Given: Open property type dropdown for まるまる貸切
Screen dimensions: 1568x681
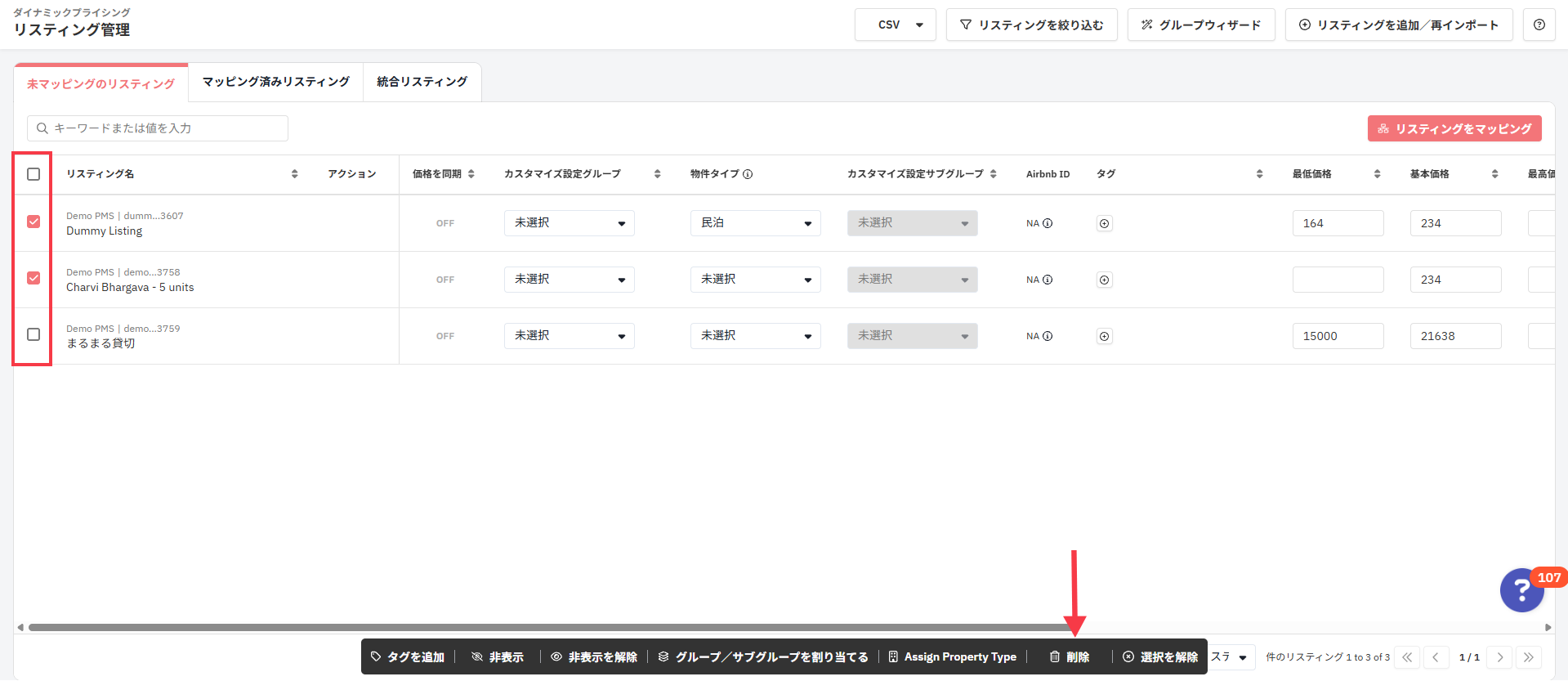Looking at the screenshot, I should (756, 336).
